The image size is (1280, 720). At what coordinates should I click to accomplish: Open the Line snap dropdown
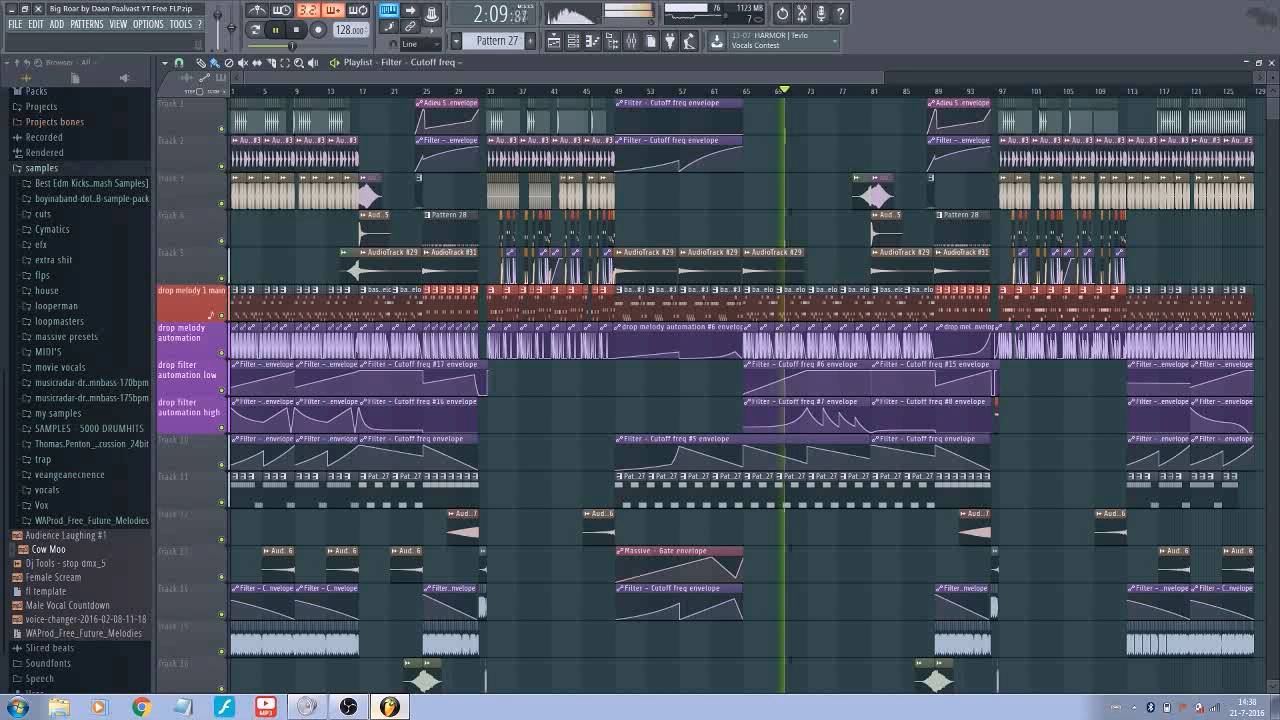pyautogui.click(x=420, y=44)
